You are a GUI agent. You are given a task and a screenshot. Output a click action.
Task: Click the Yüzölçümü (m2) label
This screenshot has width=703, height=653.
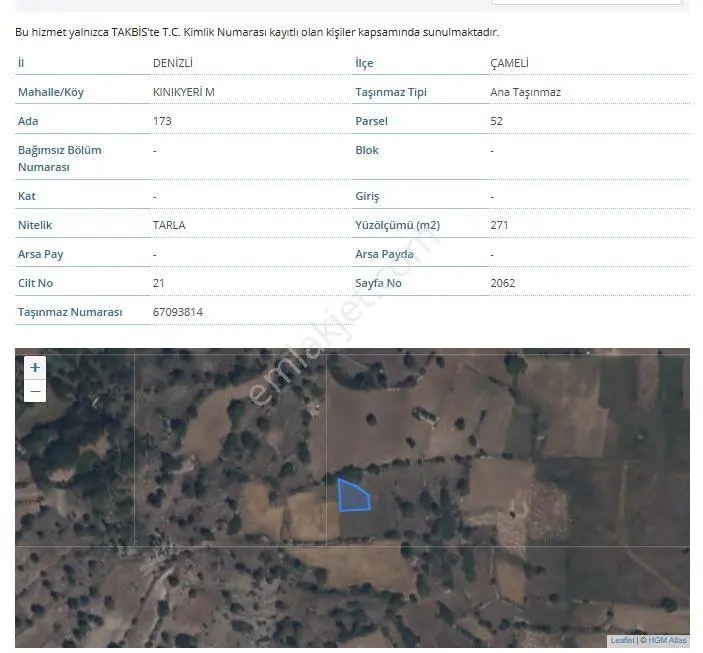(397, 225)
